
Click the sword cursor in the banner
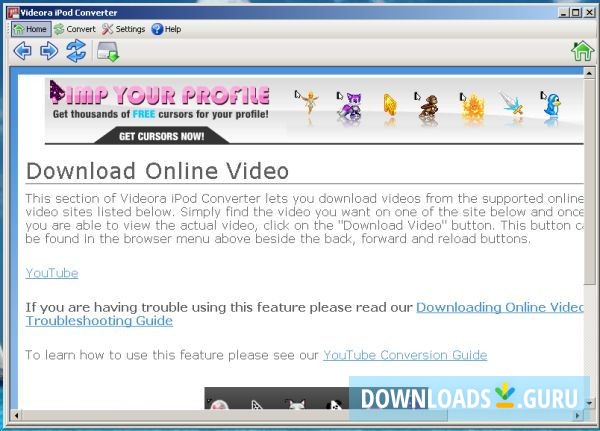click(511, 103)
